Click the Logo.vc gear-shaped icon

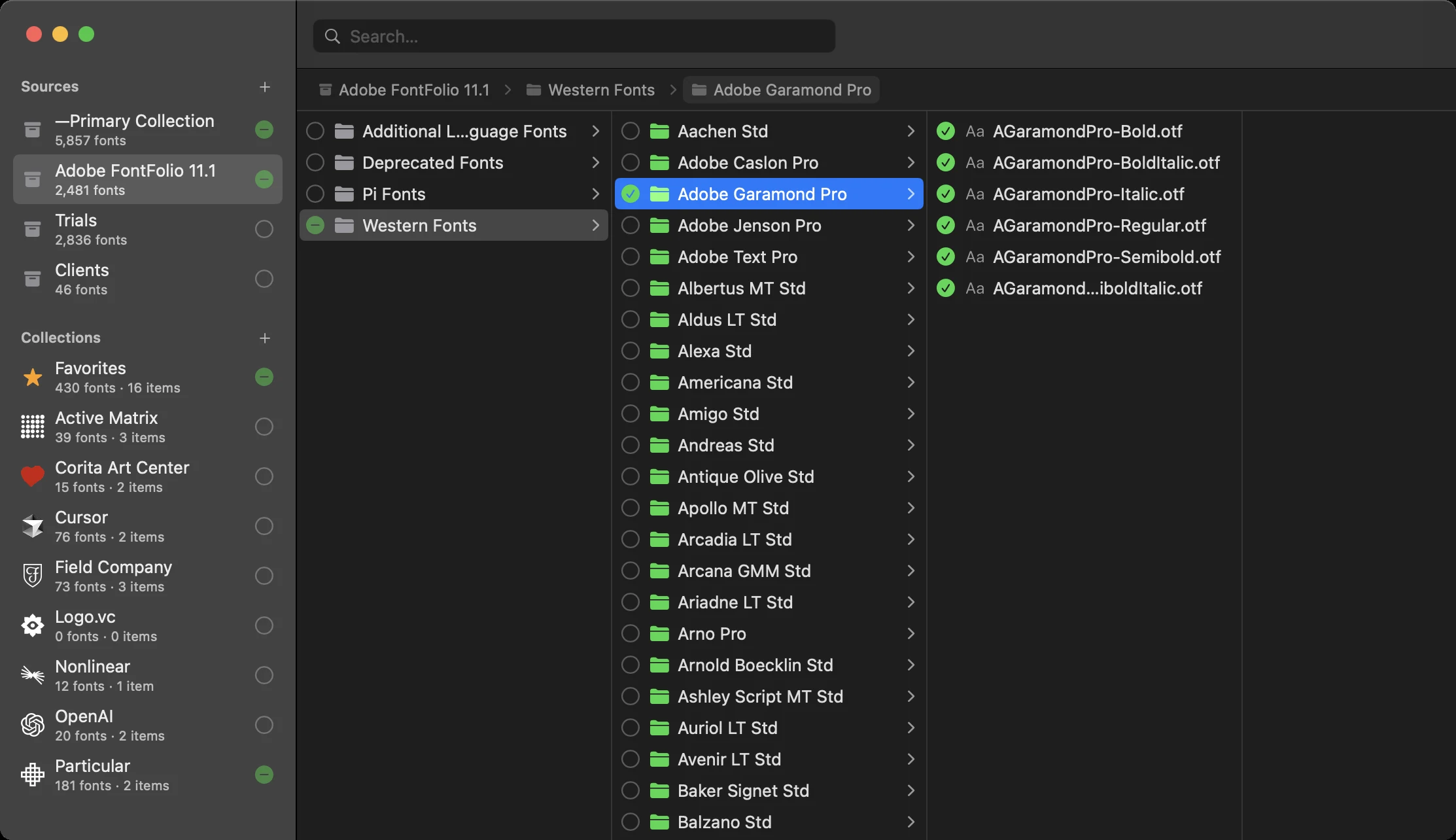point(33,626)
